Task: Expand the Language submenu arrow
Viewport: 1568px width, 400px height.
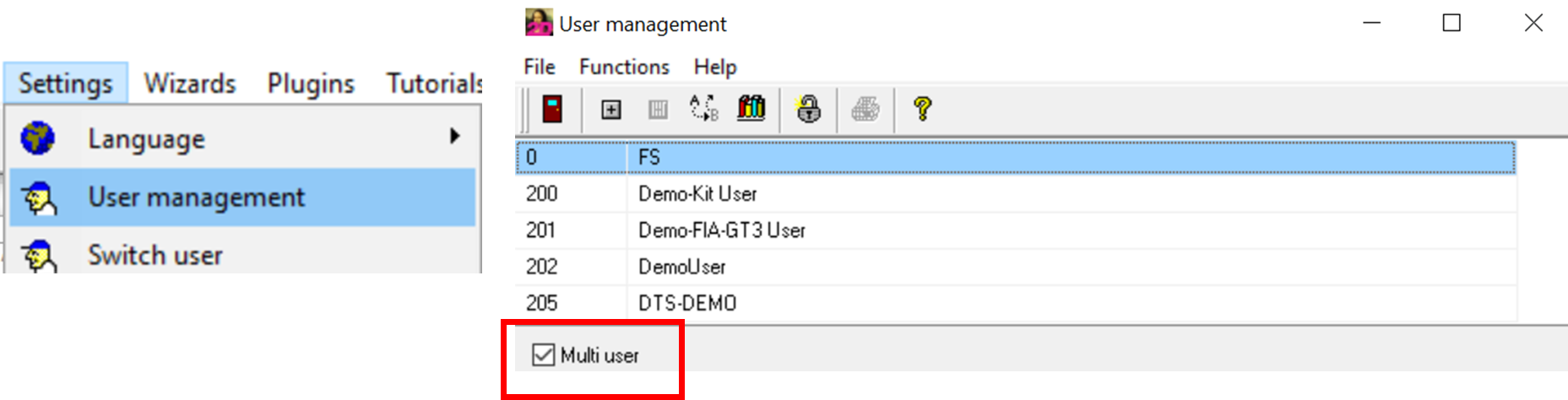Action: tap(455, 136)
